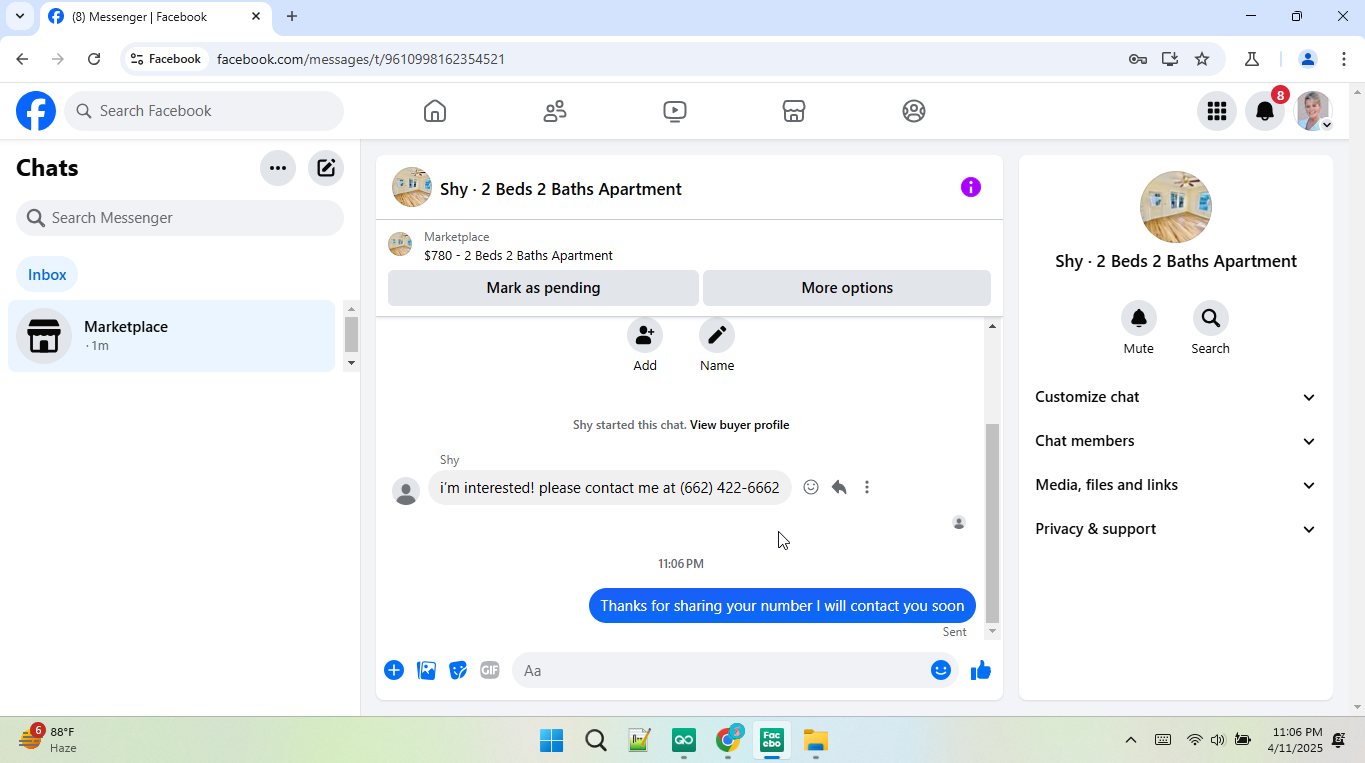Open the Facebook menu grid icon
This screenshot has width=1365, height=763.
pyautogui.click(x=1217, y=111)
